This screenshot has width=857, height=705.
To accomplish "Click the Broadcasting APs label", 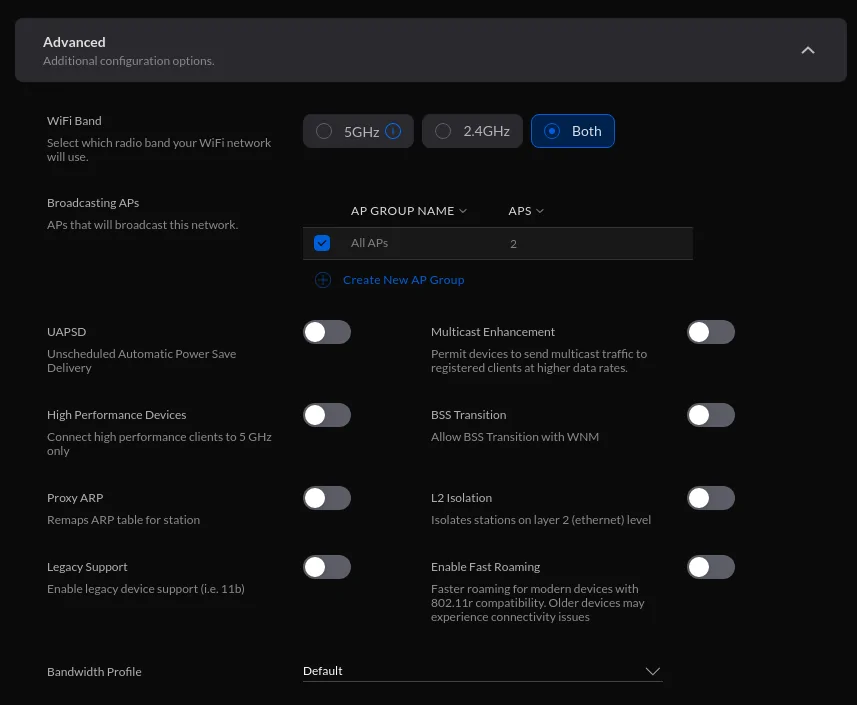I will (x=93, y=203).
